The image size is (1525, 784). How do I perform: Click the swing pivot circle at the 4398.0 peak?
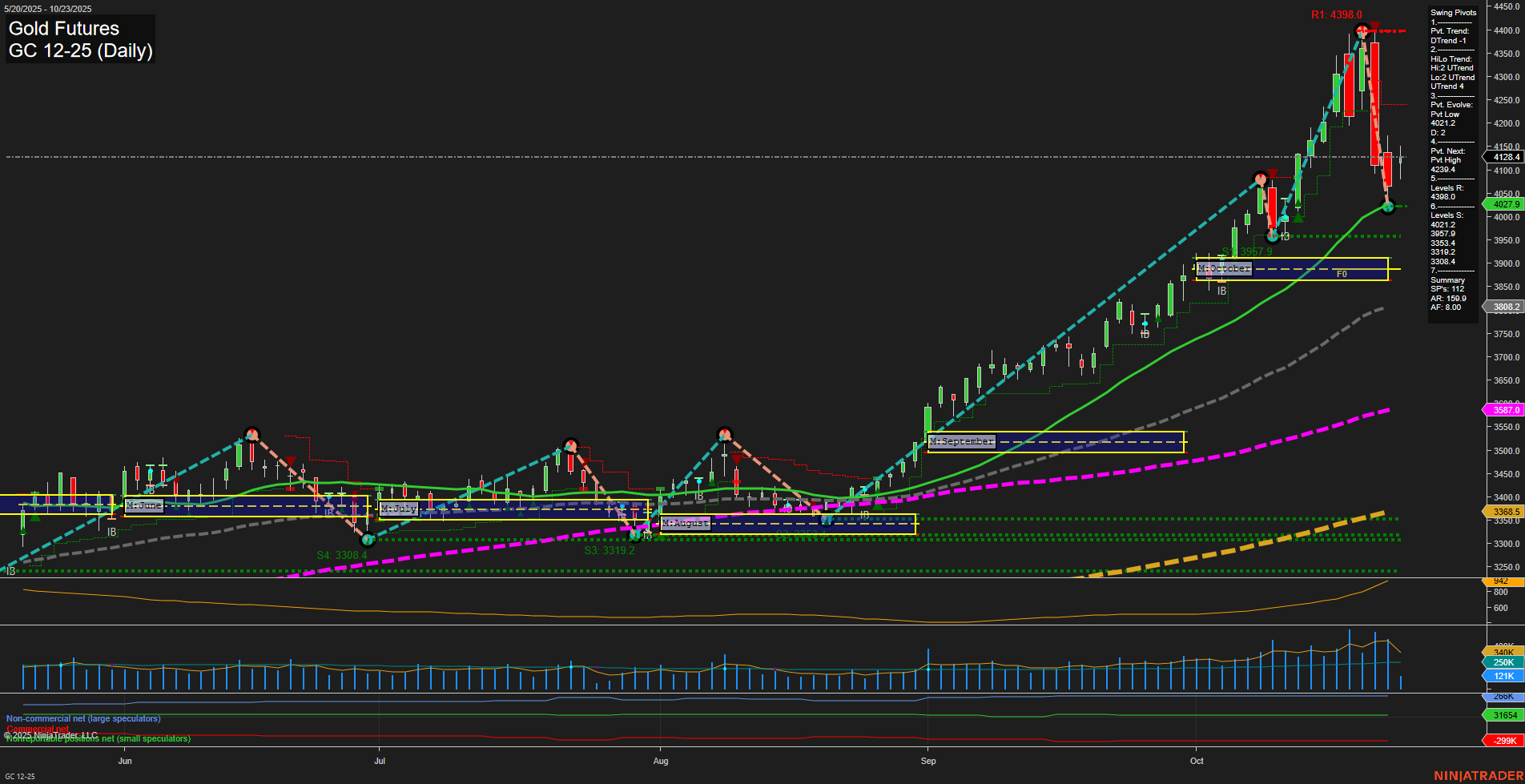click(1362, 30)
